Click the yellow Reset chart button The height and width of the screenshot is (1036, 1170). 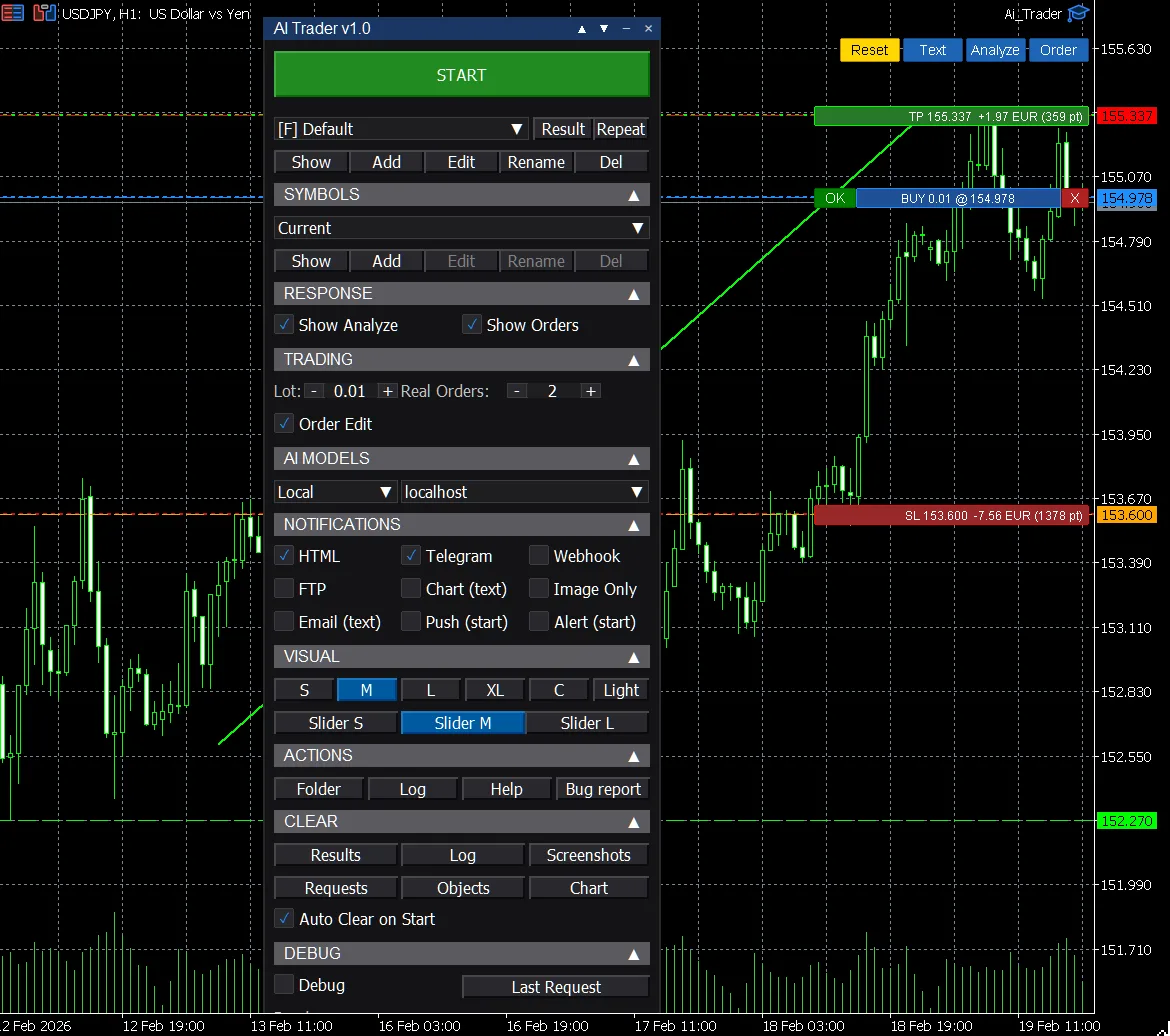click(x=869, y=50)
